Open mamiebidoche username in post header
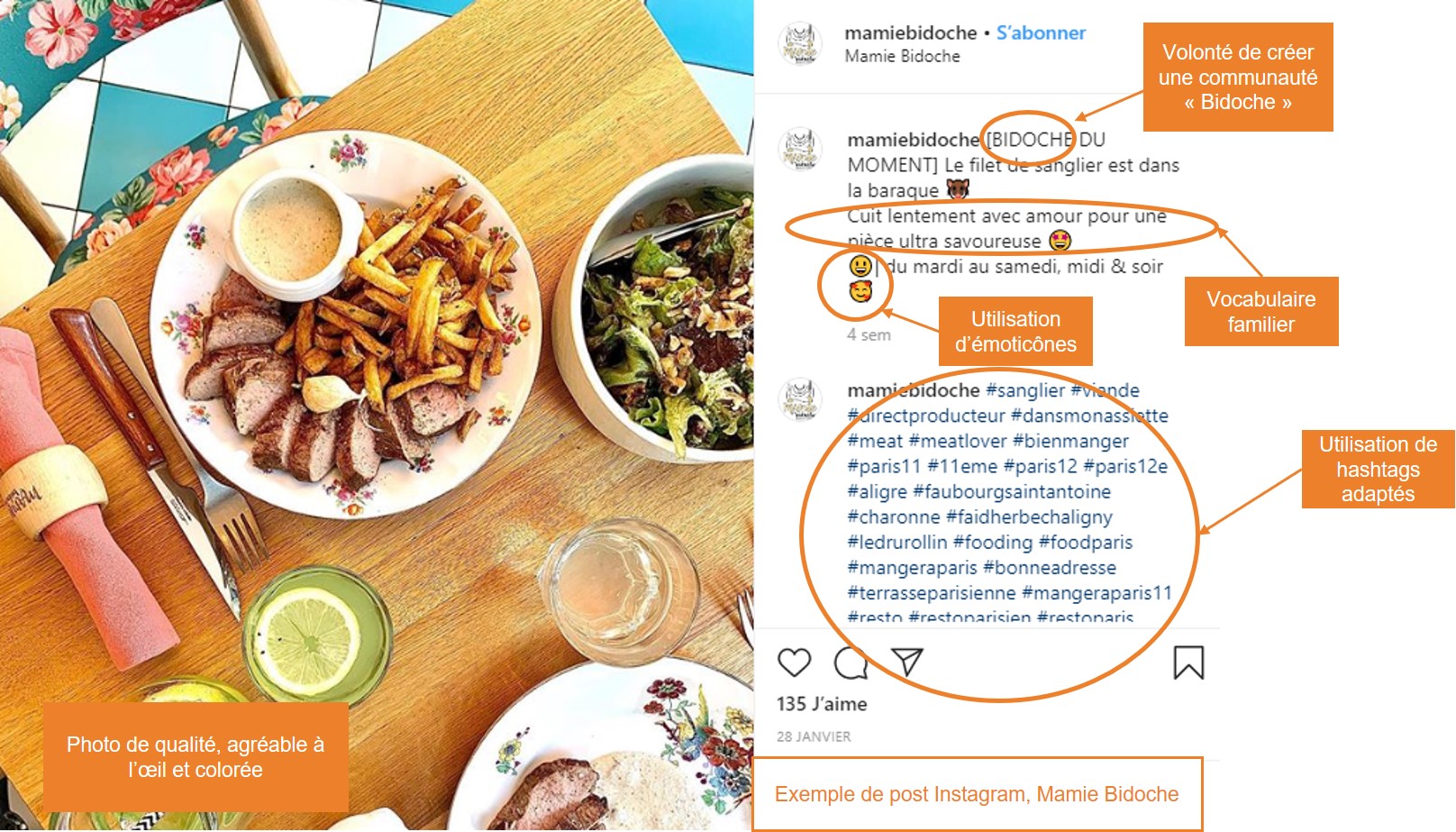 (910, 33)
